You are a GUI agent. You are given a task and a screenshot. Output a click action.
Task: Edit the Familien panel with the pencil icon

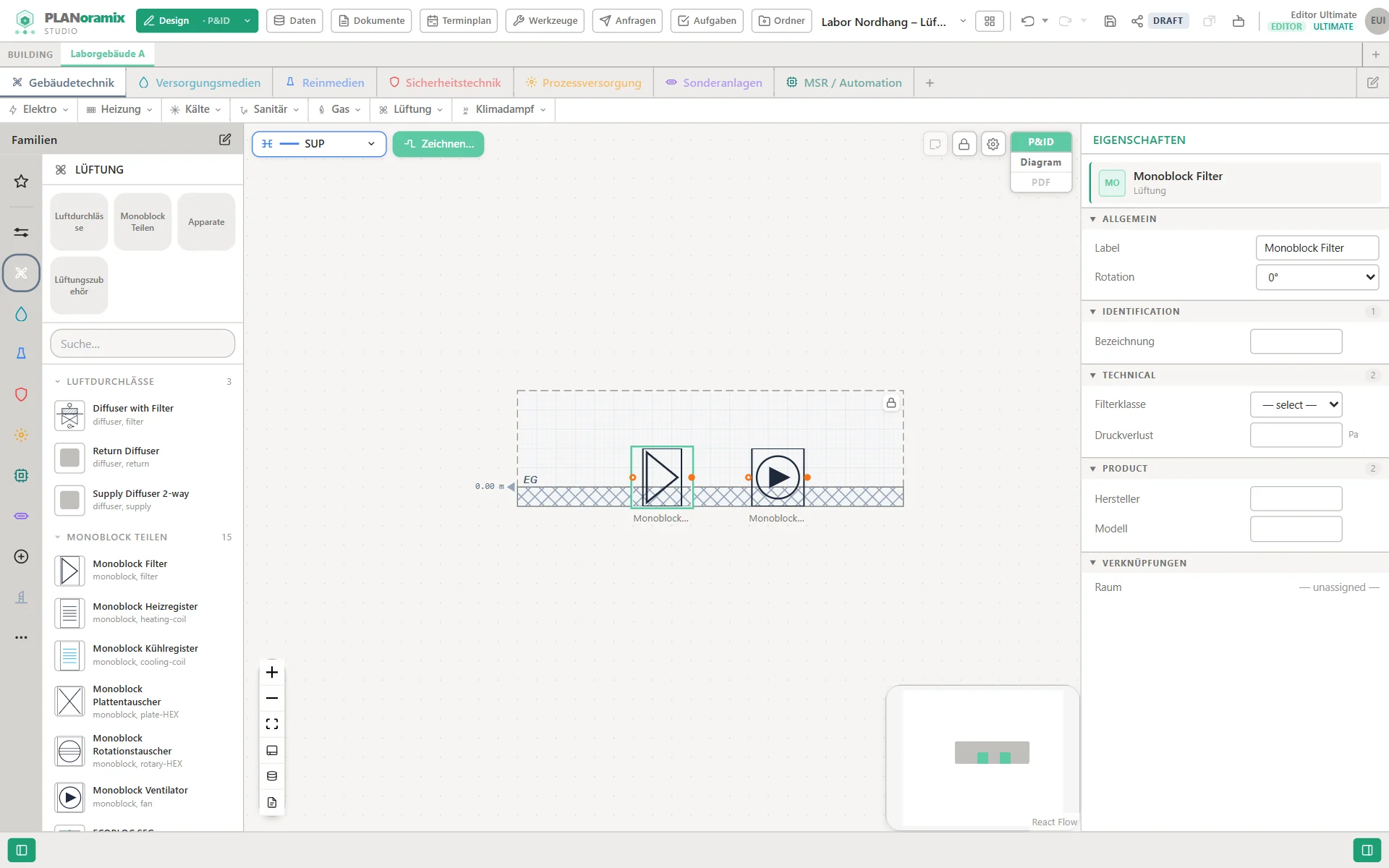(x=225, y=140)
